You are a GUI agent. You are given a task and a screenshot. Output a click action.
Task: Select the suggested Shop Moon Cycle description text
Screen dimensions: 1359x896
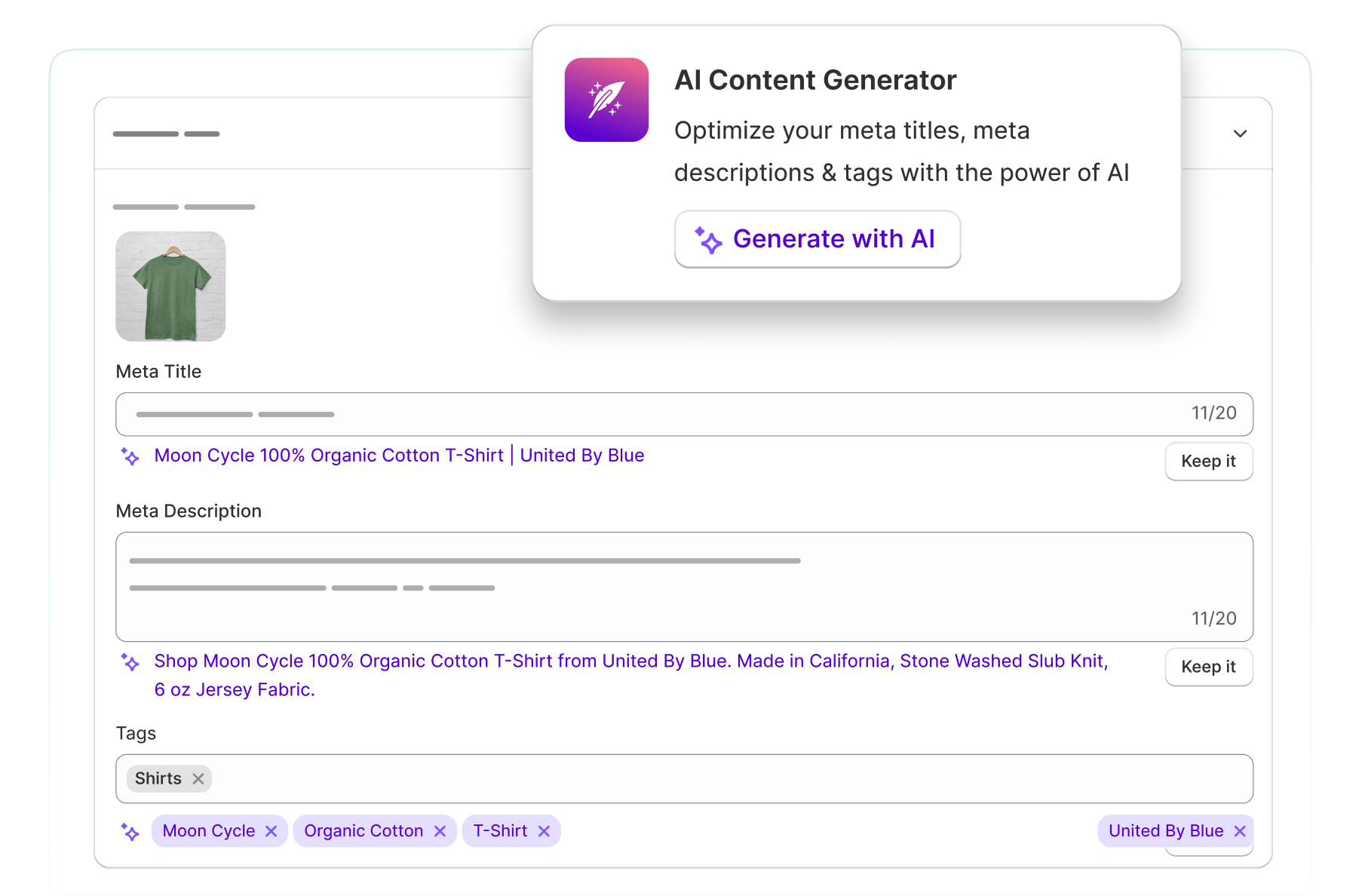[630, 661]
